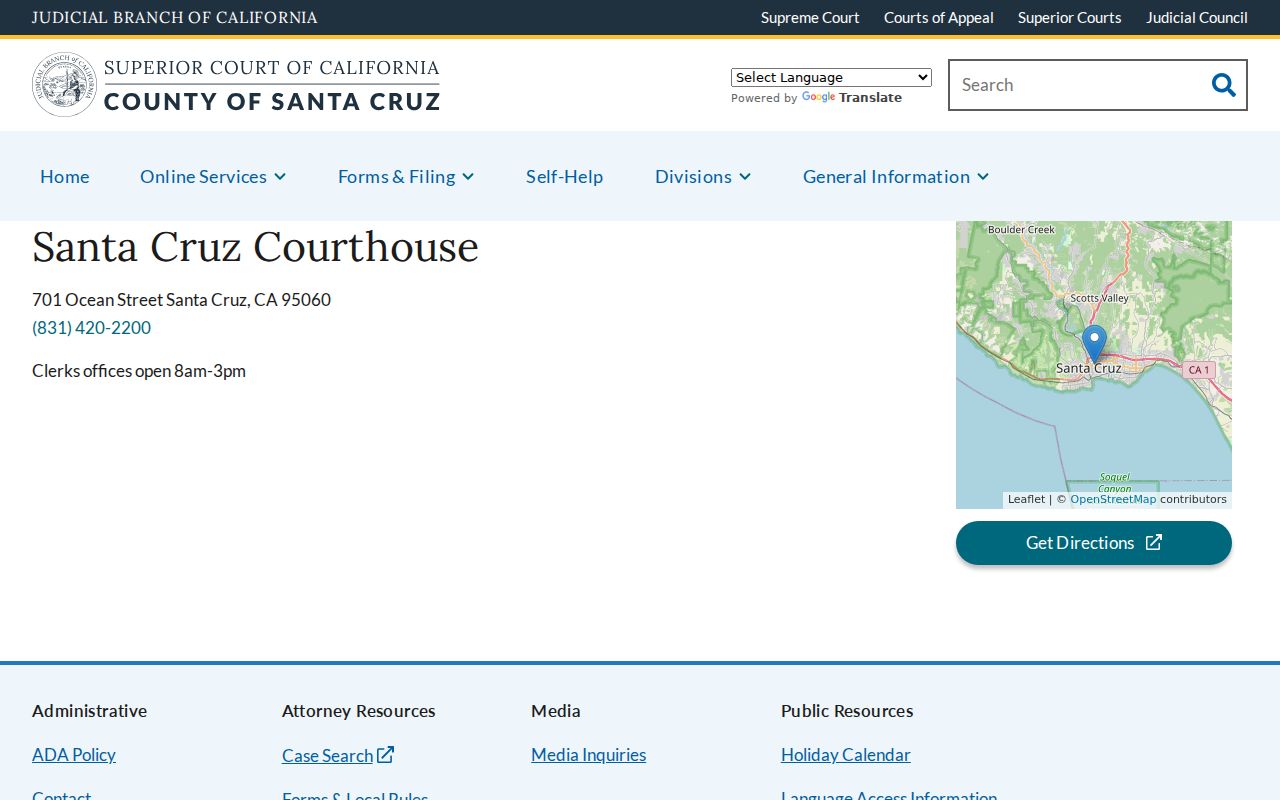Screen dimensions: 1280x800
Task: Open the Judicial Council link
Action: point(1197,18)
